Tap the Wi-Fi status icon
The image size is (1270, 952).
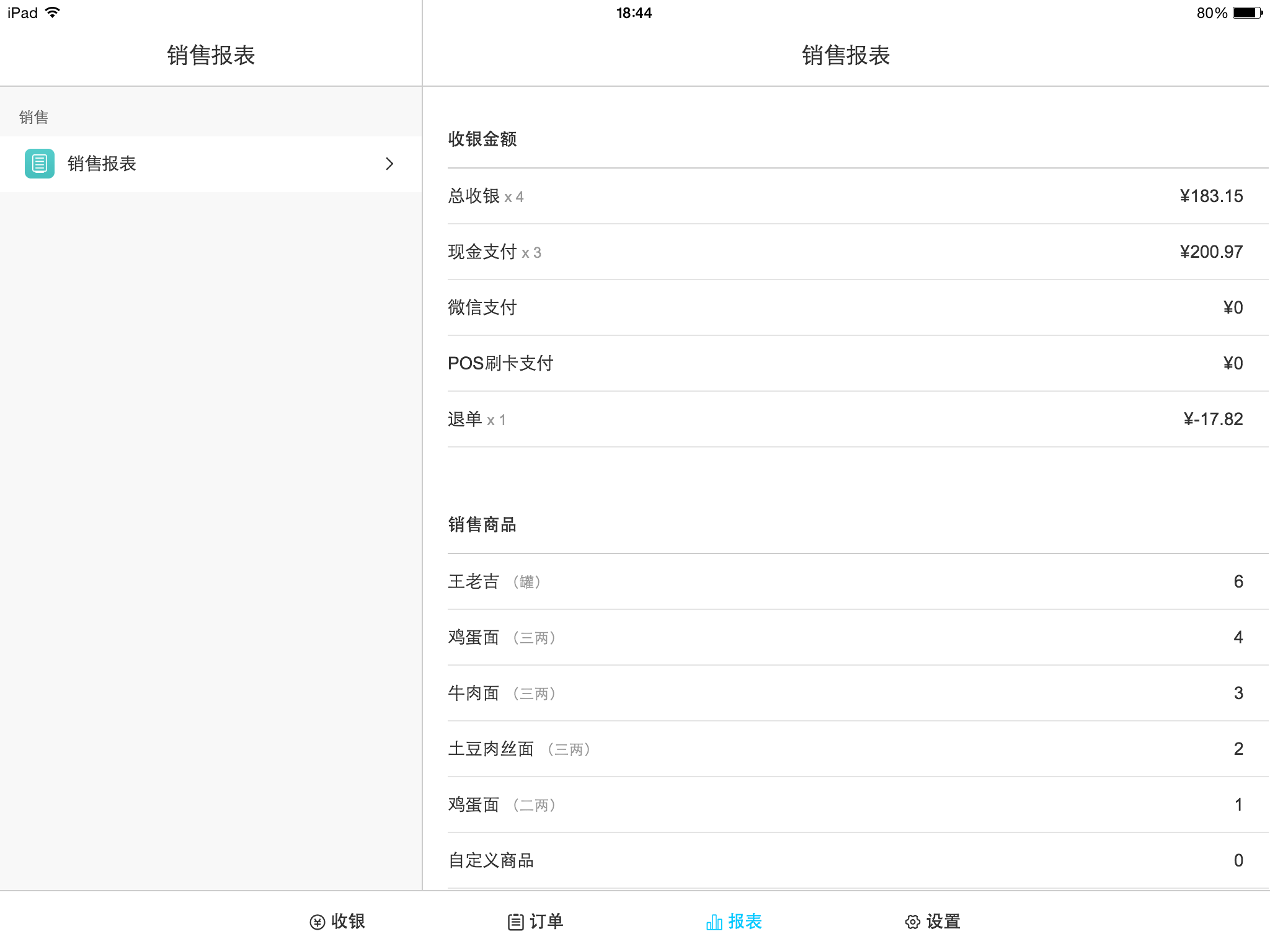pyautogui.click(x=53, y=12)
